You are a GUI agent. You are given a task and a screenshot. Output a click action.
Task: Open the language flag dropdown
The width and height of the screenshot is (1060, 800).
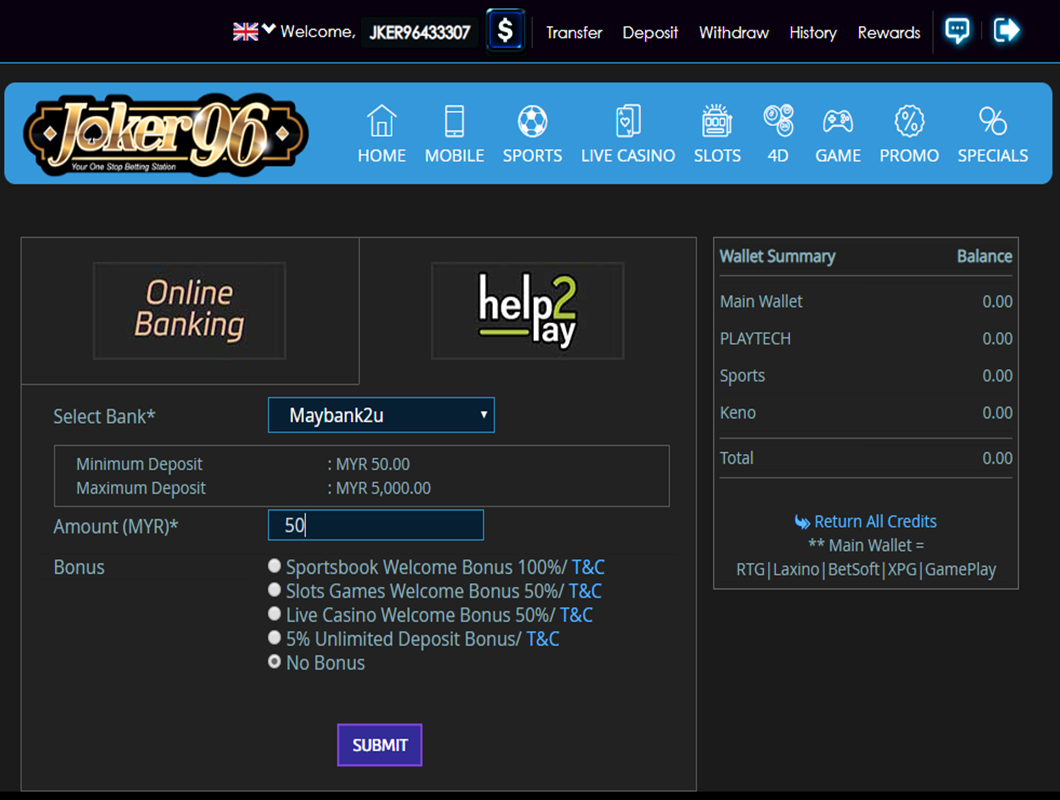tap(253, 31)
